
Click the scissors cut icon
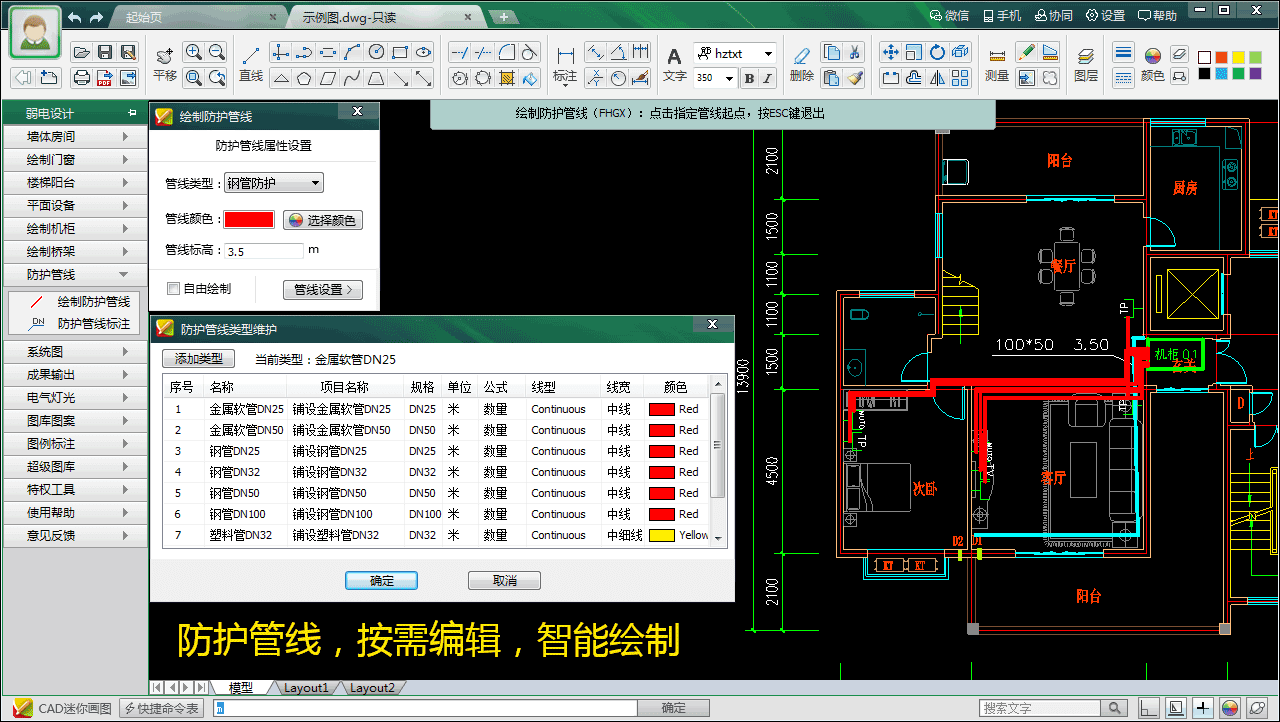(855, 52)
